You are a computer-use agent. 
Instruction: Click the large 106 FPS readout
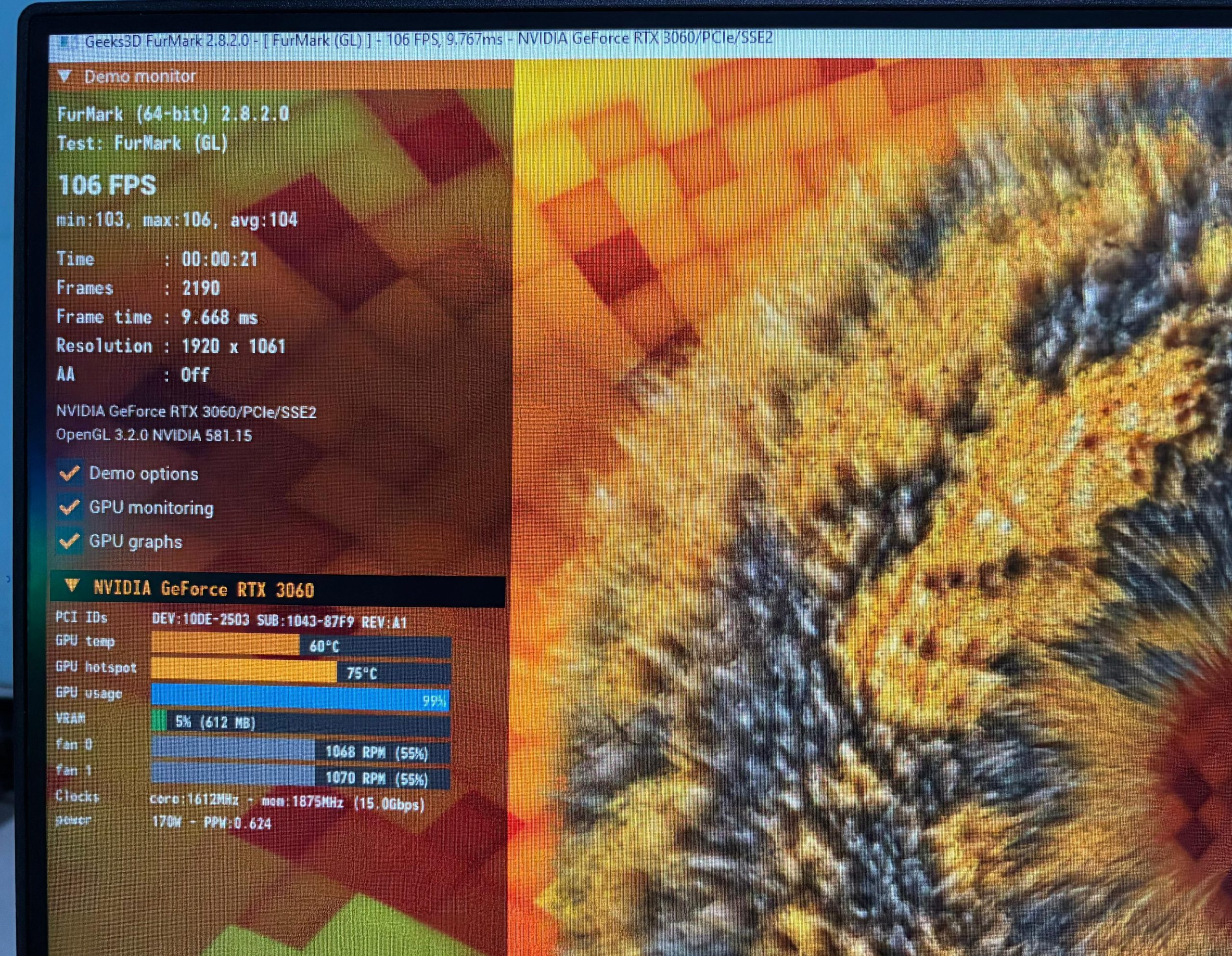coord(107,185)
